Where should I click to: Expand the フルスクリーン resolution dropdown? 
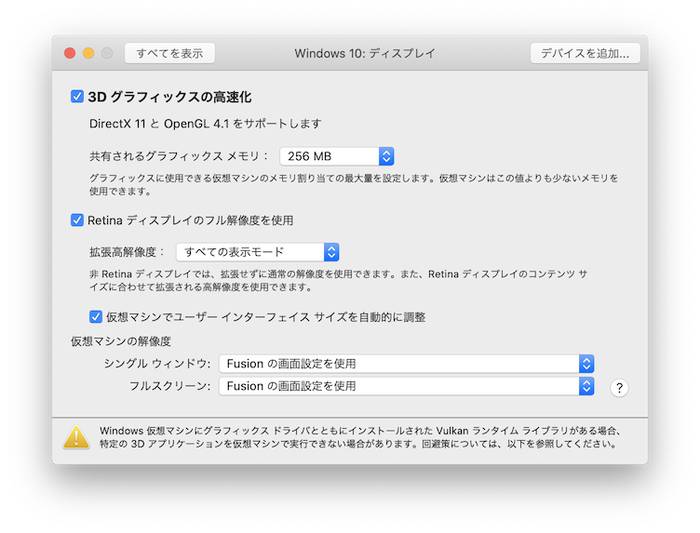(406, 386)
